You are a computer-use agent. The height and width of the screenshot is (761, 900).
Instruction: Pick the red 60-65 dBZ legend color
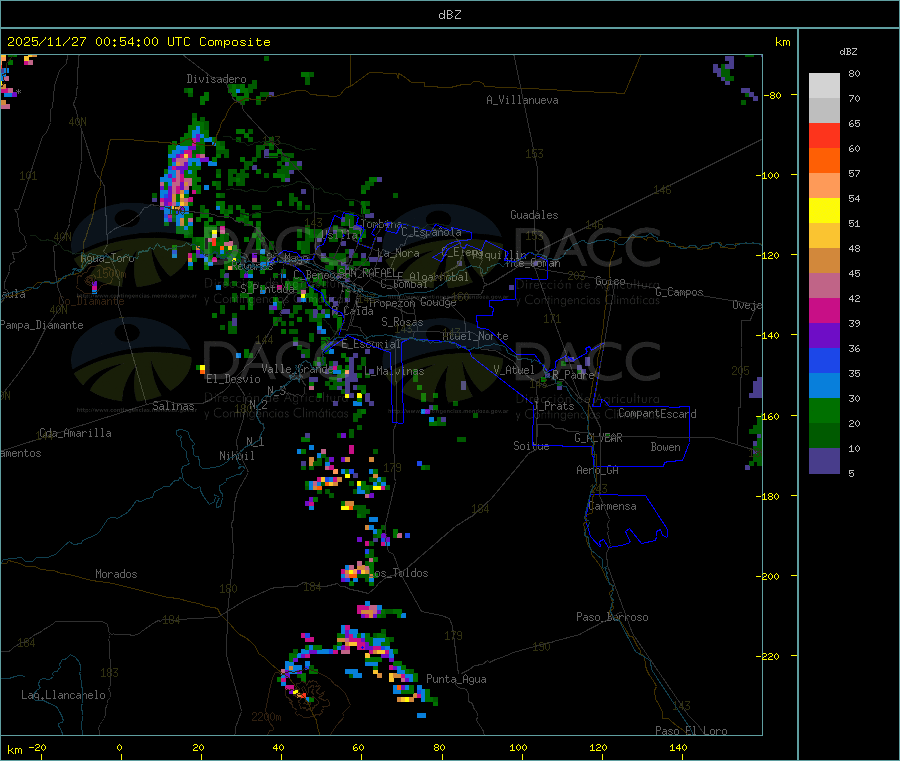click(x=824, y=135)
